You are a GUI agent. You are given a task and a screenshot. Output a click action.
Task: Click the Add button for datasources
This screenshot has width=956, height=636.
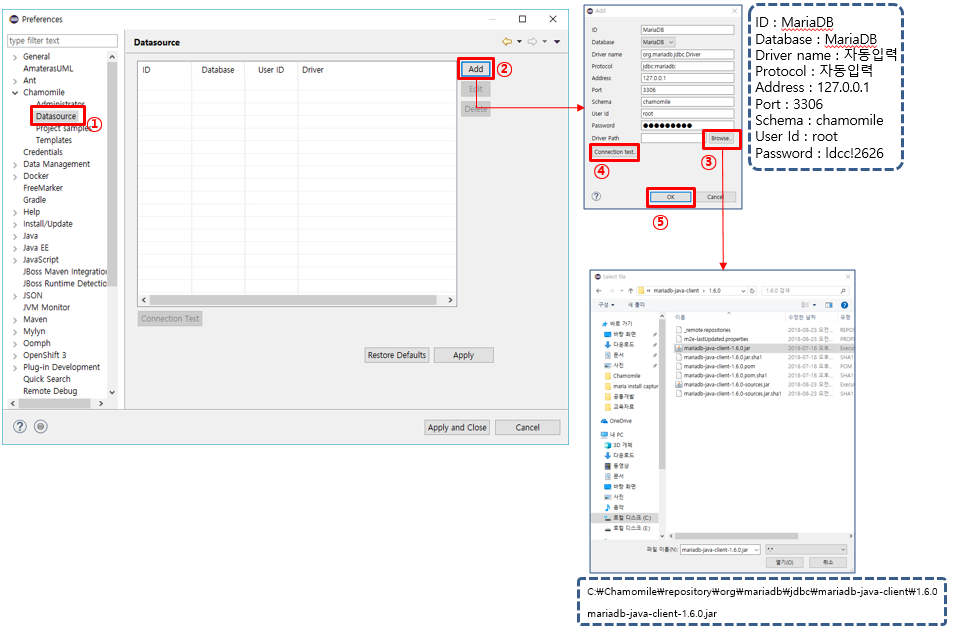click(x=476, y=69)
